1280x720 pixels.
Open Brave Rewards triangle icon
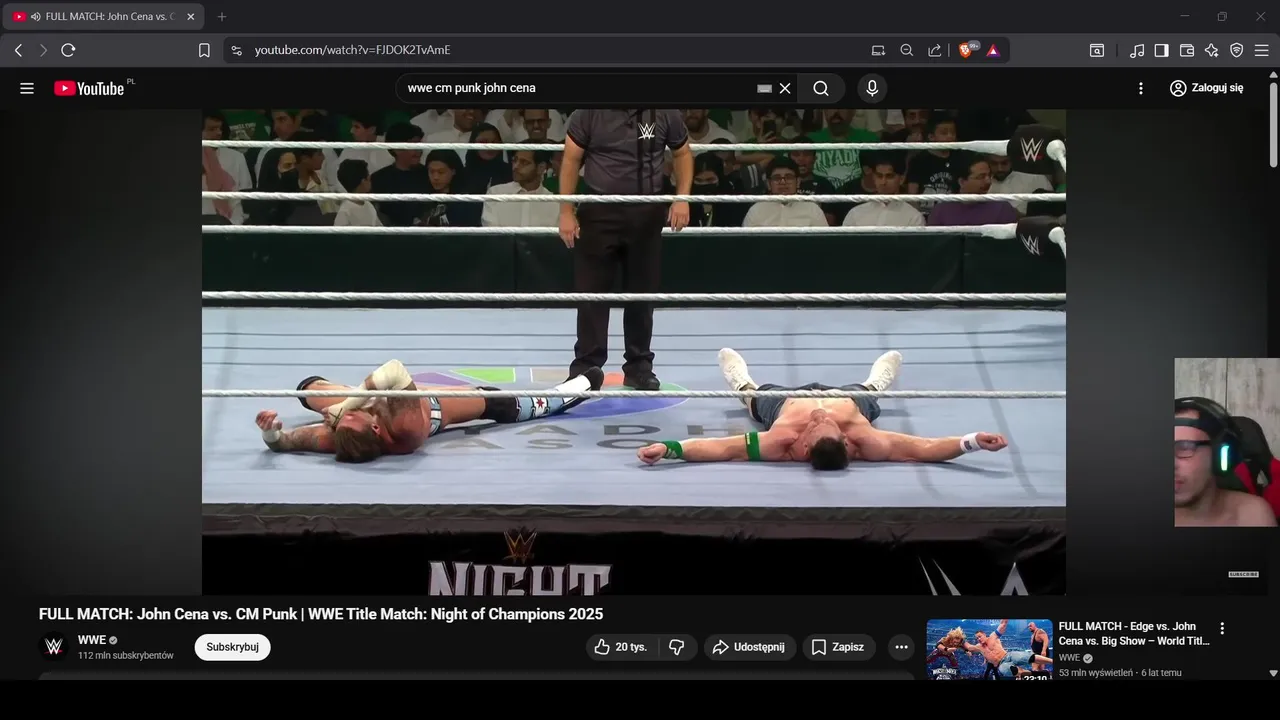993,50
